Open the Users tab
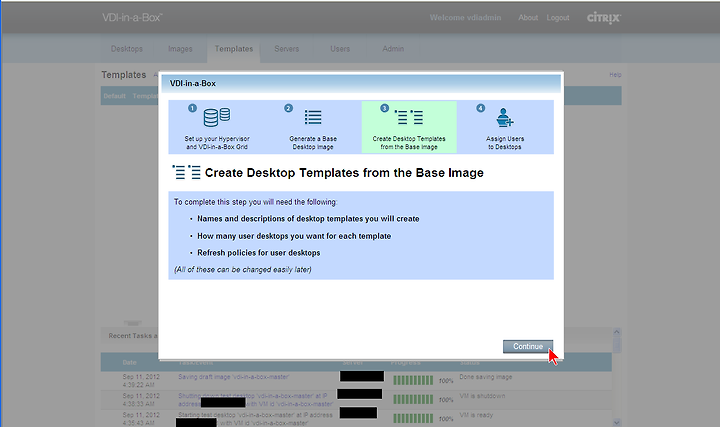The height and width of the screenshot is (427, 720). [340, 49]
